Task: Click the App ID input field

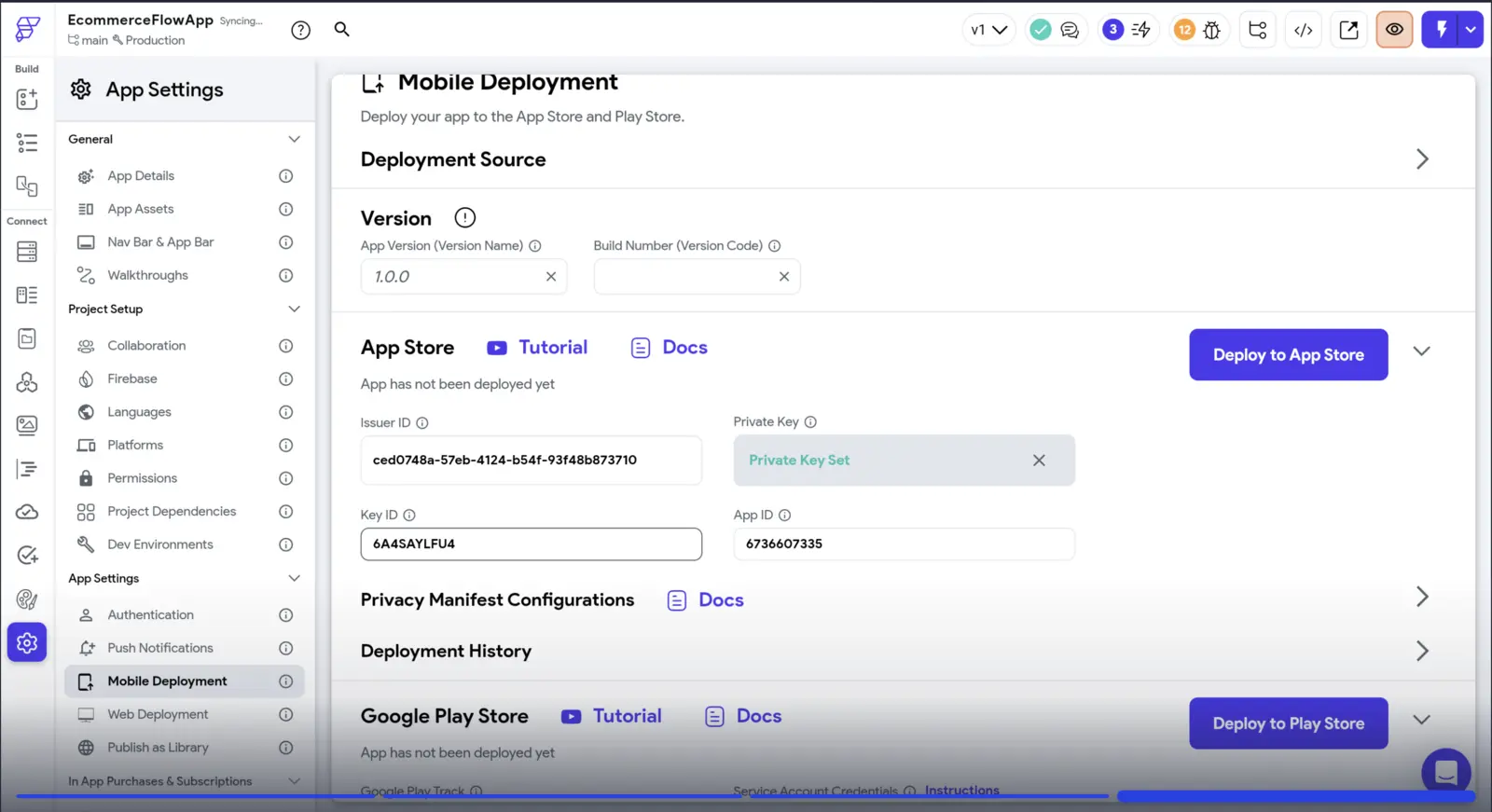Action: click(x=904, y=544)
